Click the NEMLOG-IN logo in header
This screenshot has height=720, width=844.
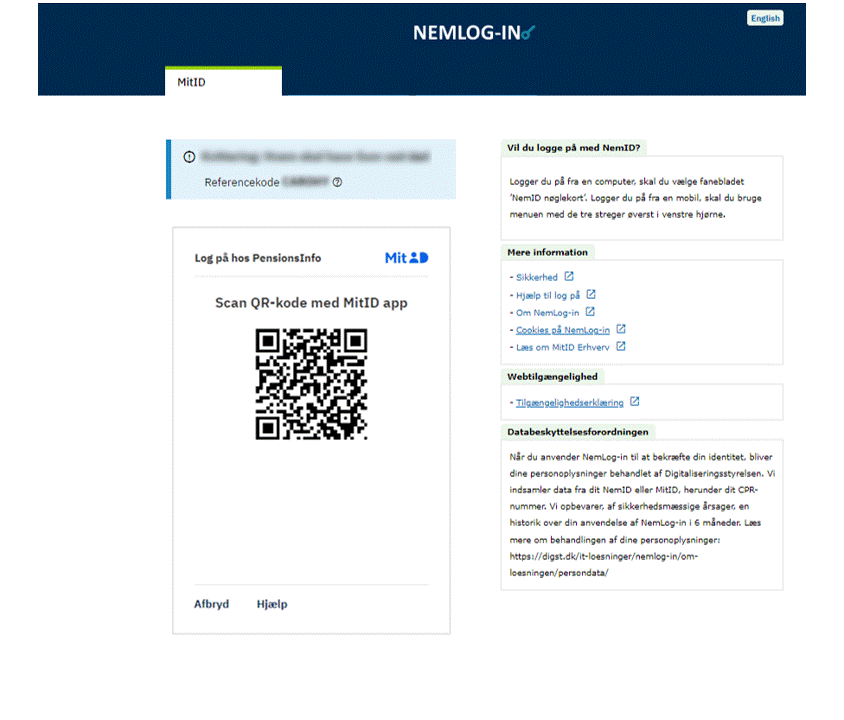[474, 33]
